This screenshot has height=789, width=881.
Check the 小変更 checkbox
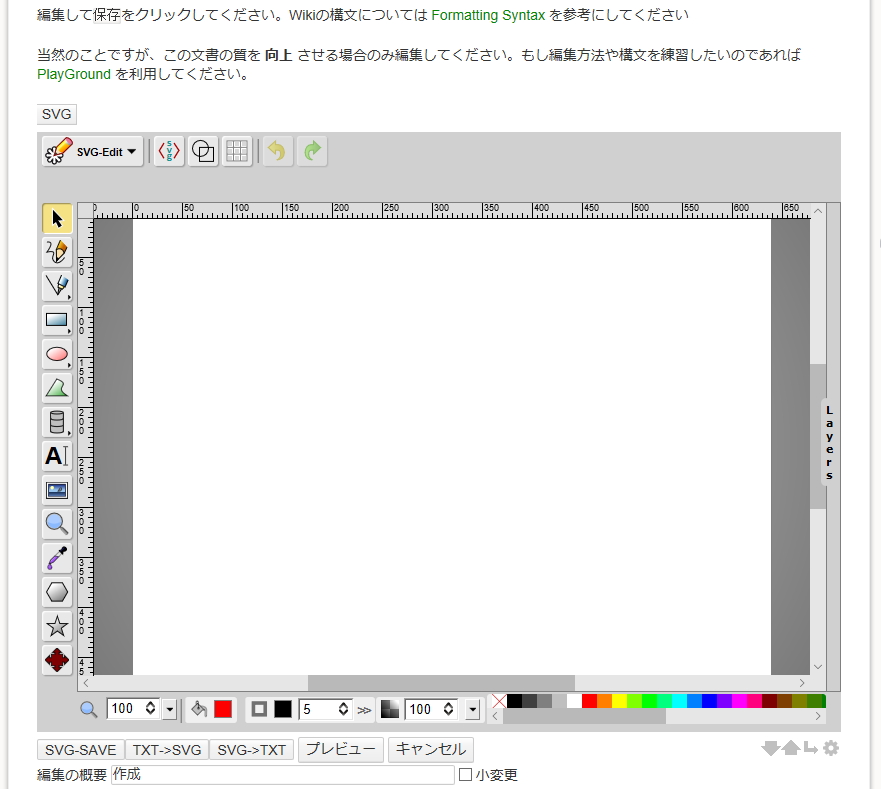coord(465,775)
